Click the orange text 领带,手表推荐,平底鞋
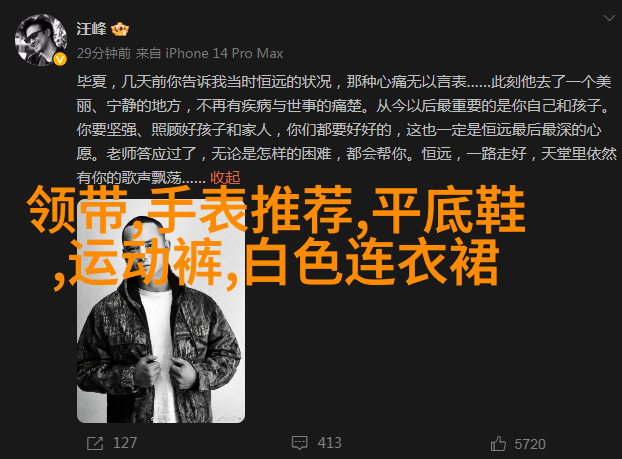622x459 pixels. pyautogui.click(x=276, y=209)
